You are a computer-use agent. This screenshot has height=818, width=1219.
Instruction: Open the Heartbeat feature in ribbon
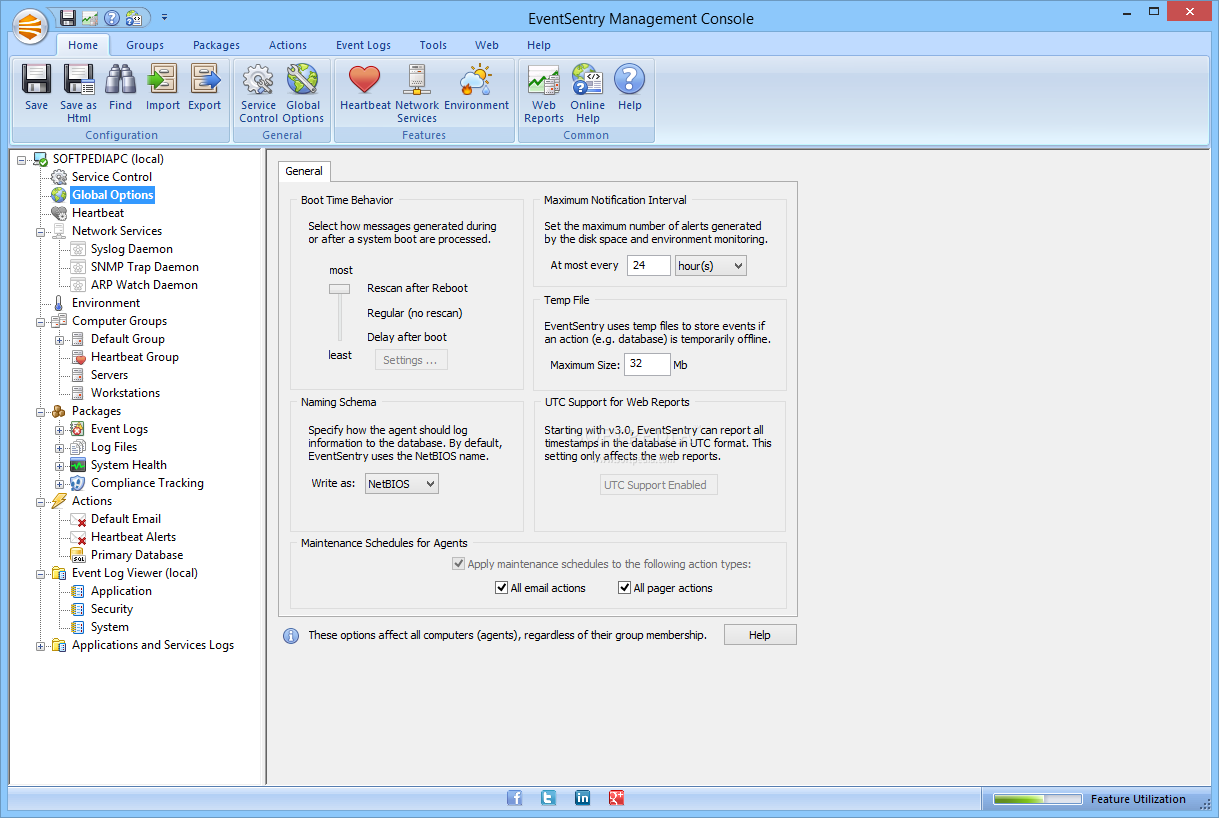365,88
